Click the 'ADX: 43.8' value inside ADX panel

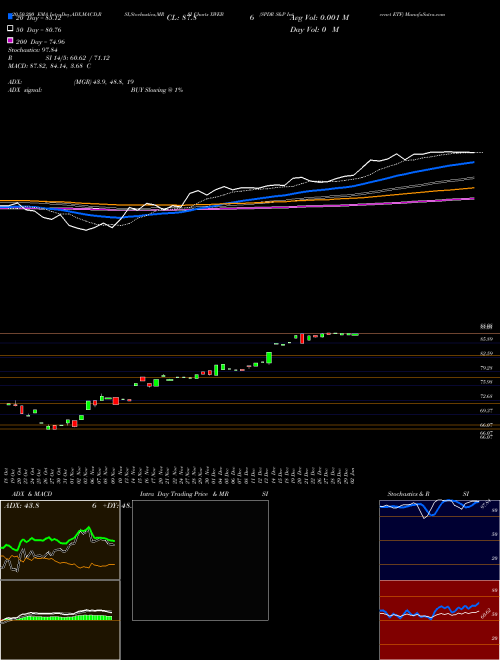pos(21,506)
